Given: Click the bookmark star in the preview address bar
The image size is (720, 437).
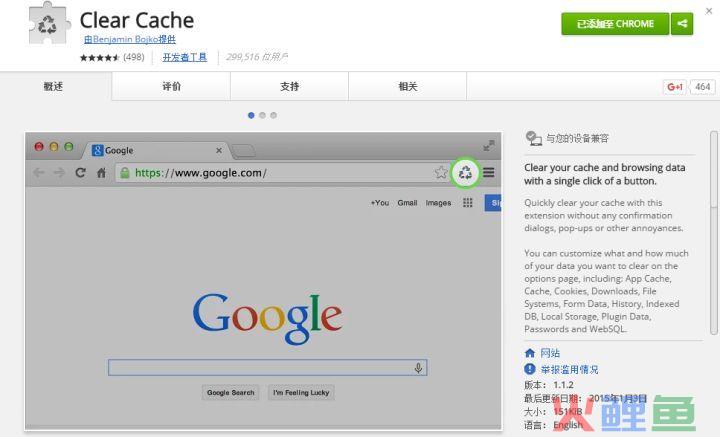Looking at the screenshot, I should 441,173.
